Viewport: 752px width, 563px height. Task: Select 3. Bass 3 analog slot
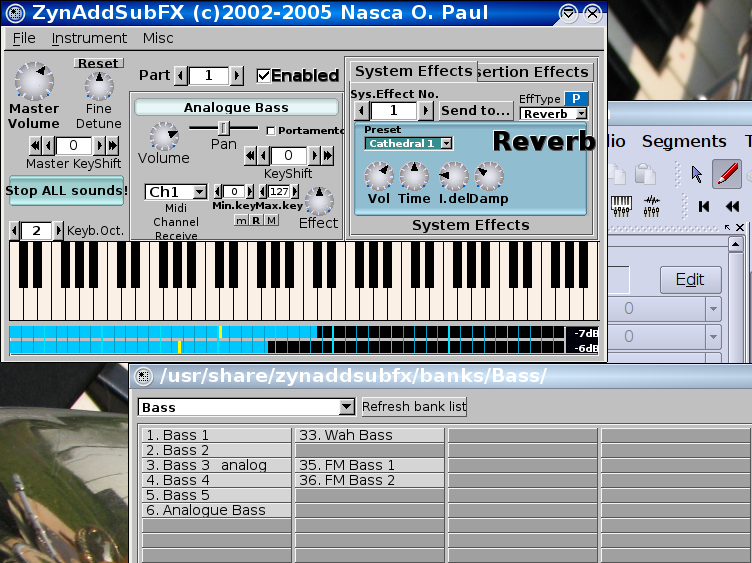217,465
